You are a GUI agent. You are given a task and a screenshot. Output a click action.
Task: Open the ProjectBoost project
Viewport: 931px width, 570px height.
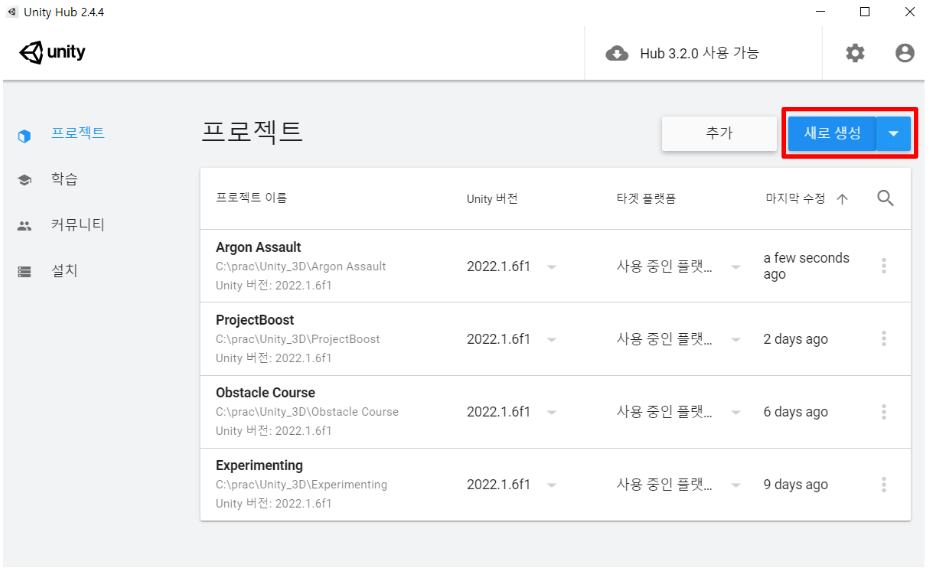[x=255, y=320]
